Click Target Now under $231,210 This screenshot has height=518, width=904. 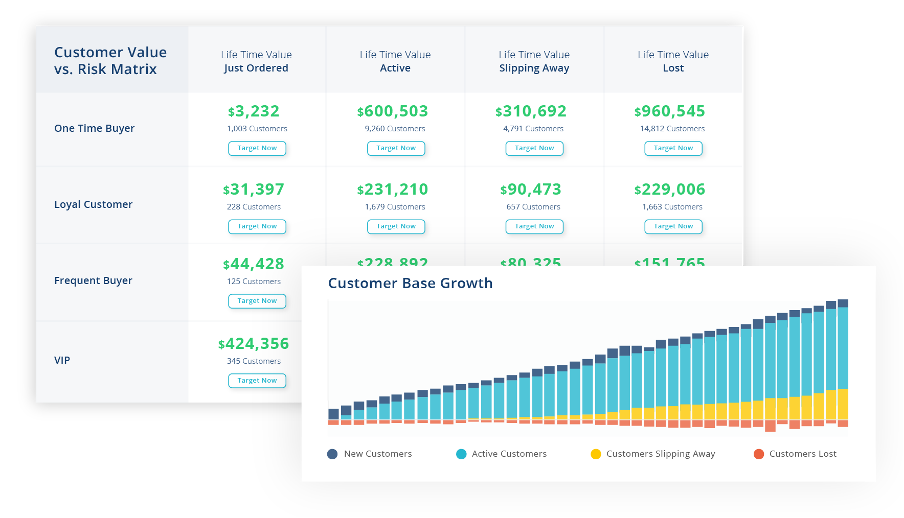[x=396, y=227]
